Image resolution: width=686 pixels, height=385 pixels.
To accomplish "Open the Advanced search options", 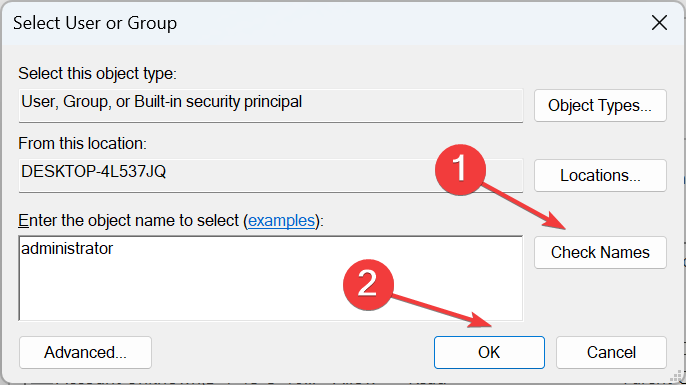I will click(85, 352).
